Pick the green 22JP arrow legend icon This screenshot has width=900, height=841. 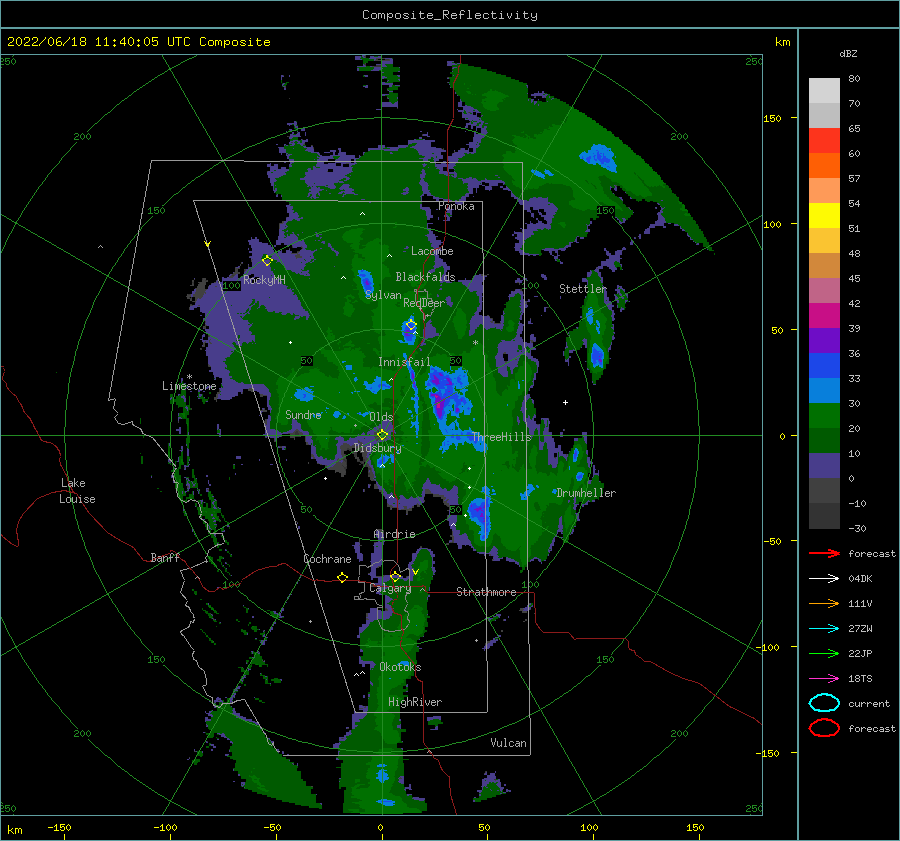tap(824, 653)
